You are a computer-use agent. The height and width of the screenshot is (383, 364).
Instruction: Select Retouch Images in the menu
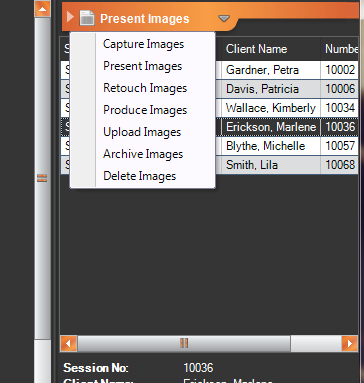tap(145, 88)
